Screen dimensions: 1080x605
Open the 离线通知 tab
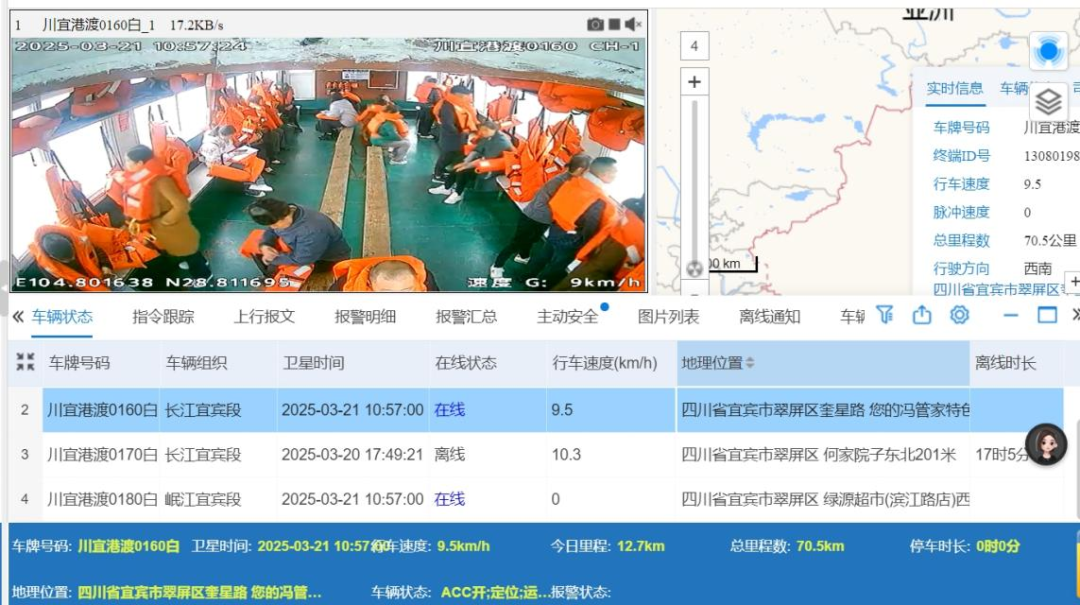tap(769, 317)
